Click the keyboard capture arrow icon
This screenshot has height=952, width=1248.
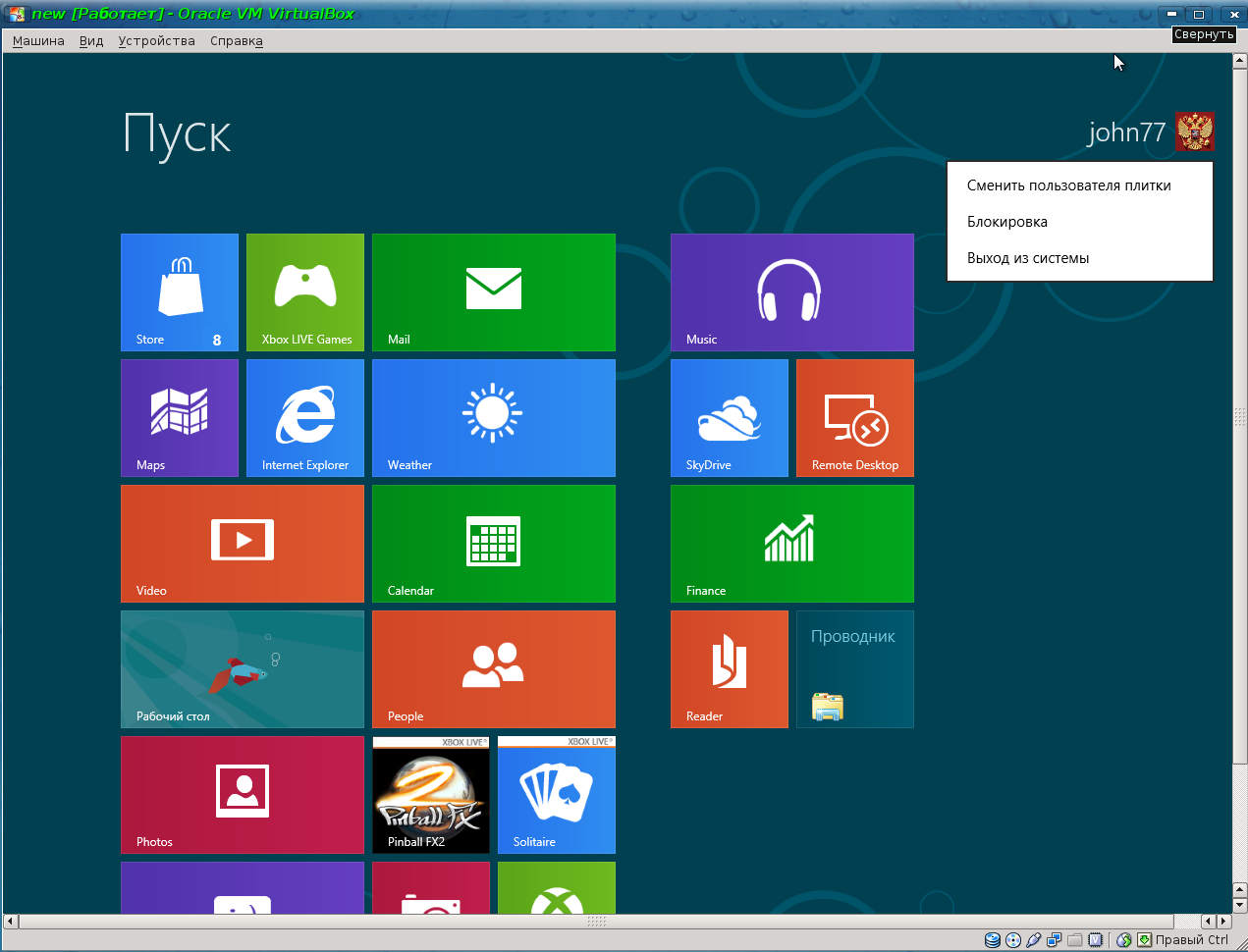coord(1144,940)
